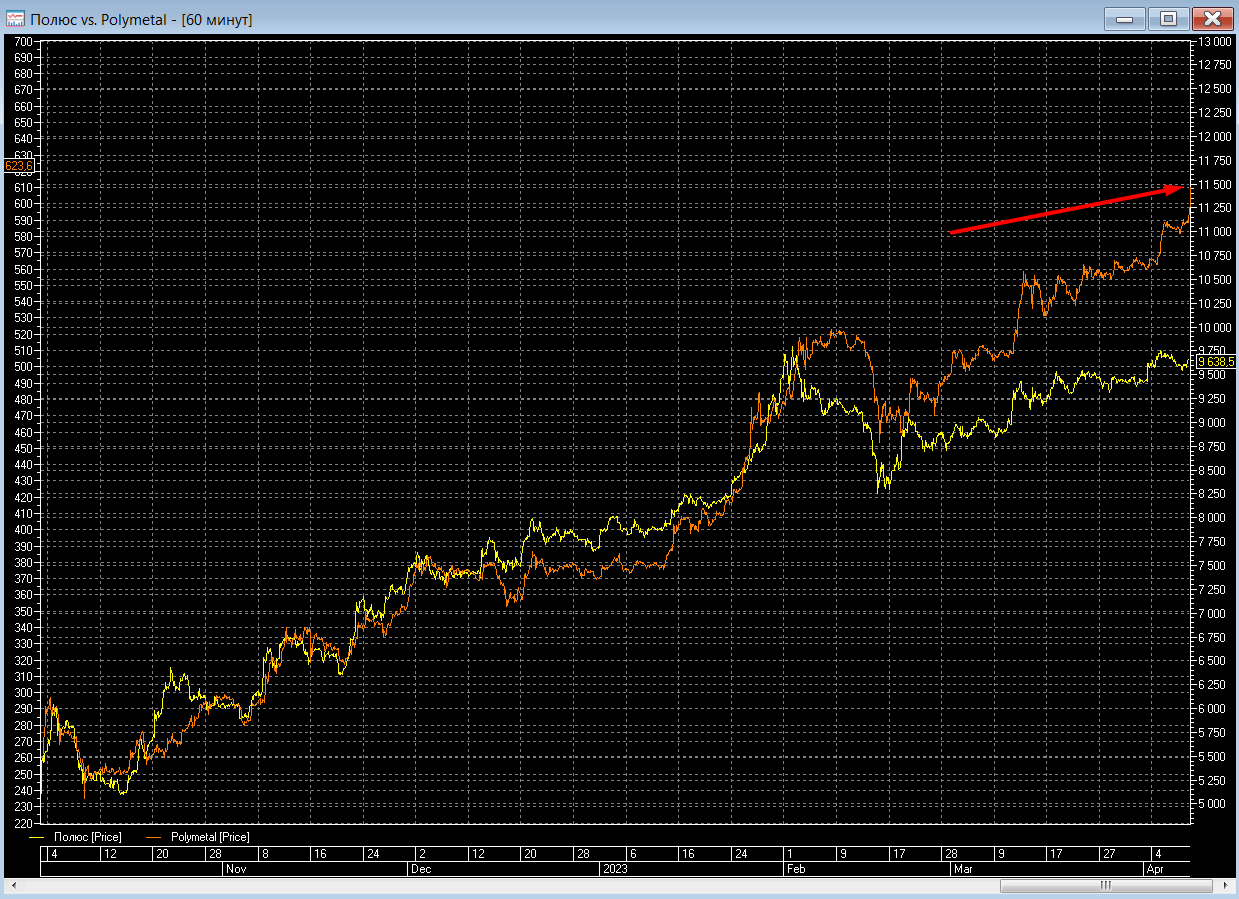Maximize the Полюс vs. Polymetal chart window
The width and height of the screenshot is (1239, 899).
tap(1169, 18)
